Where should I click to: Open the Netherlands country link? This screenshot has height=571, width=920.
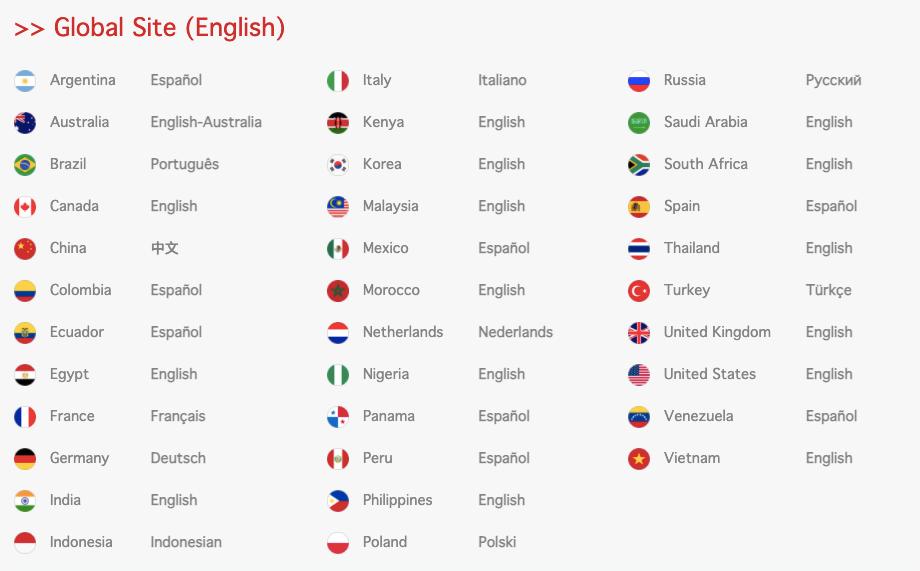pyautogui.click(x=402, y=332)
